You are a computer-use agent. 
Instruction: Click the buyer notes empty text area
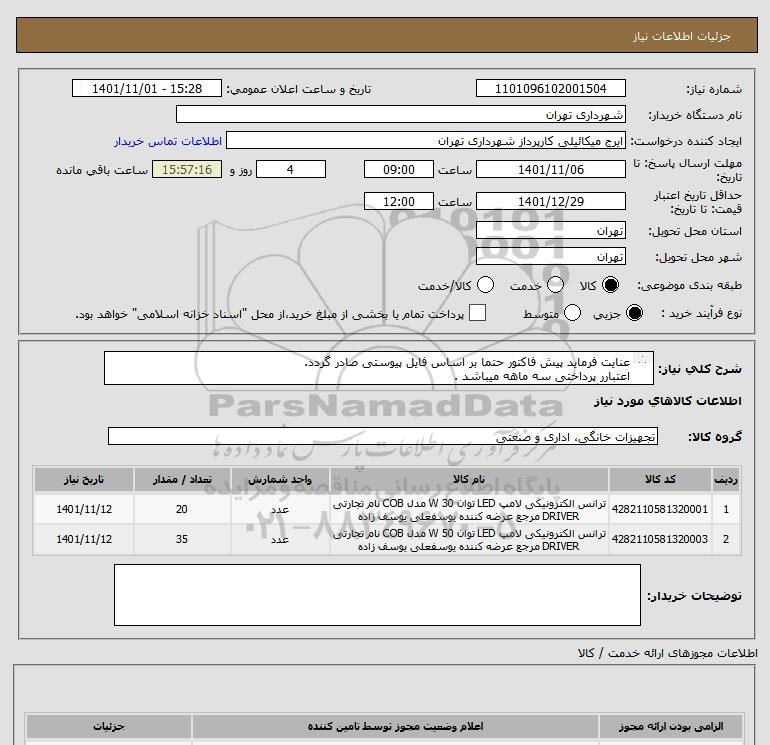[x=377, y=595]
